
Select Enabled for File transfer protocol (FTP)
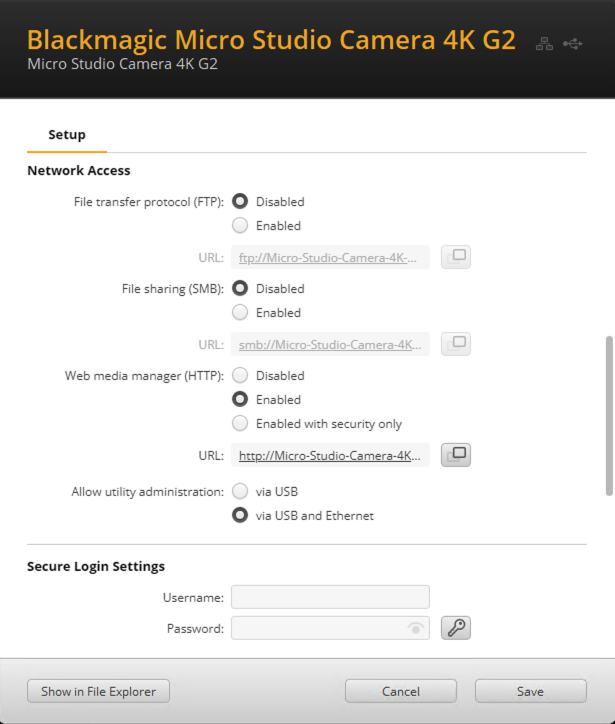pyautogui.click(x=240, y=225)
